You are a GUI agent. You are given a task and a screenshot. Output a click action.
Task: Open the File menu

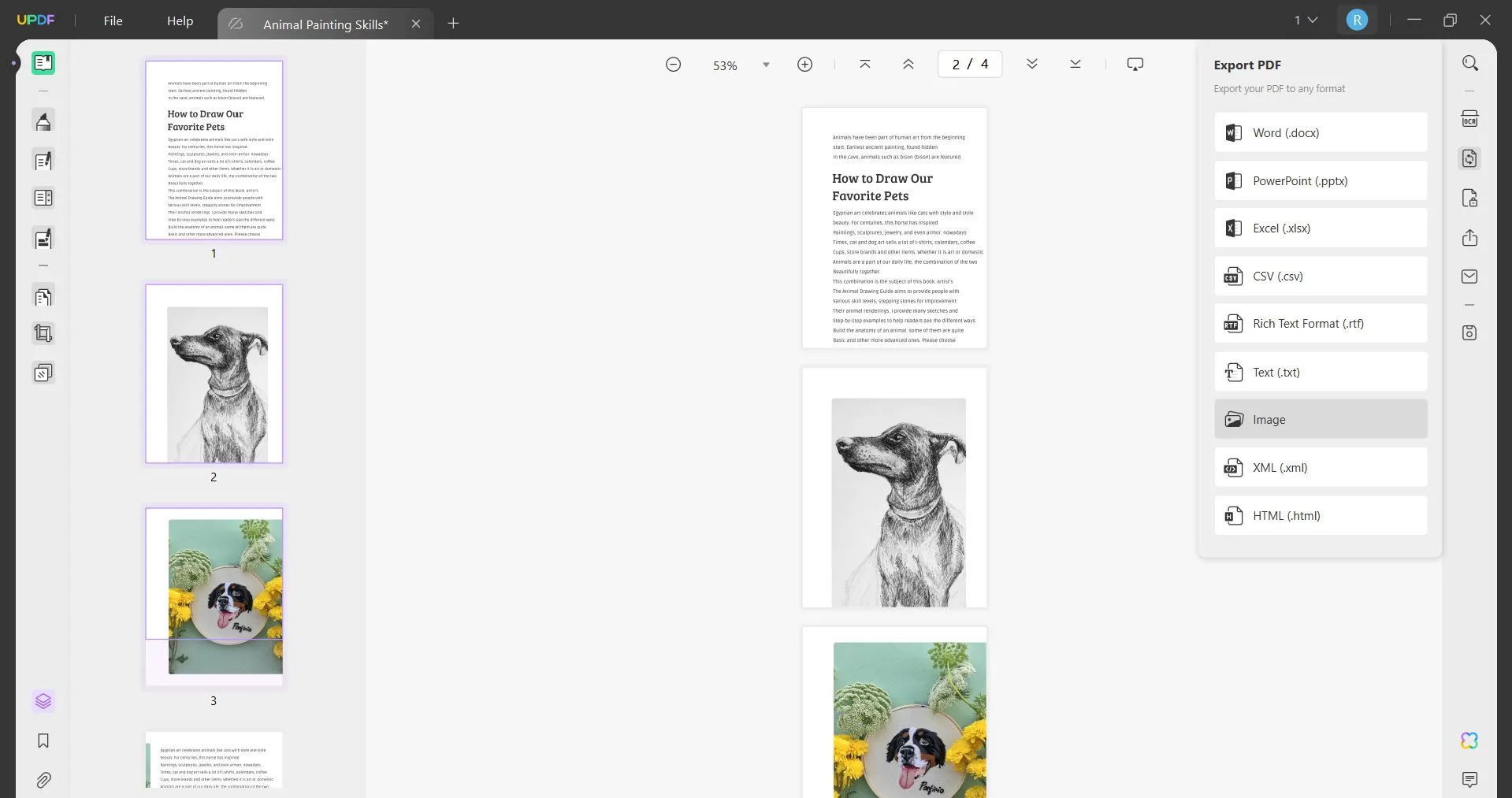[113, 21]
